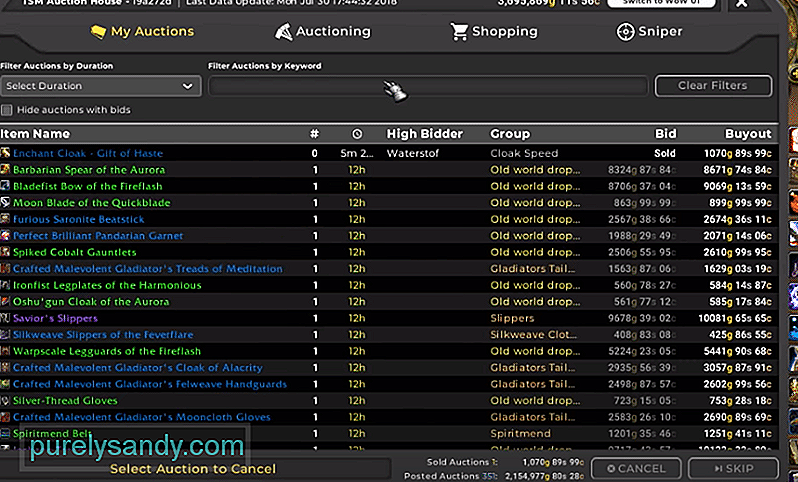Viewport: 798px width, 482px height.
Task: Select Barbarian Spear of the Aurora auction
Action: [389, 169]
